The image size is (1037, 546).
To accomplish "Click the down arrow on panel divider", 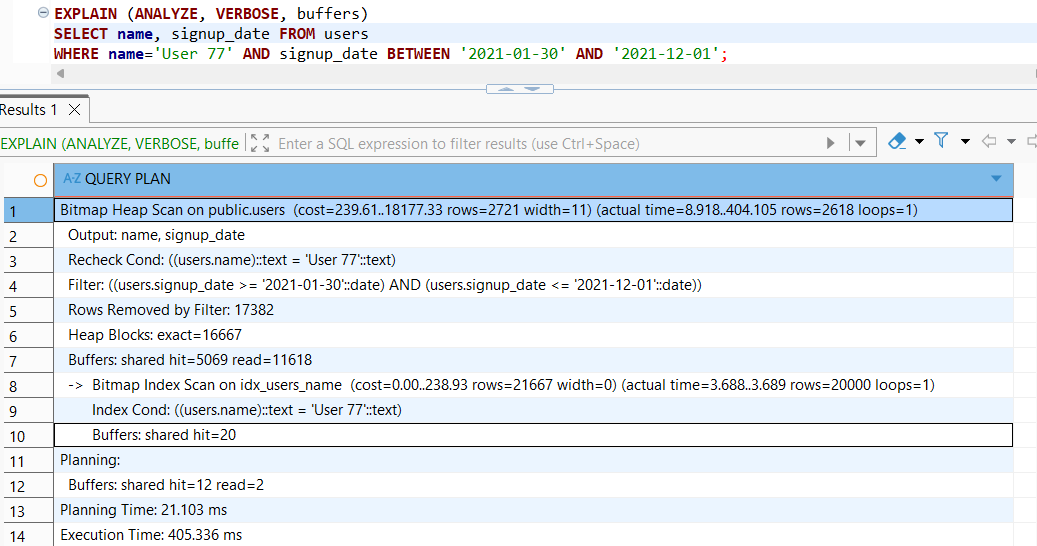I will click(532, 89).
